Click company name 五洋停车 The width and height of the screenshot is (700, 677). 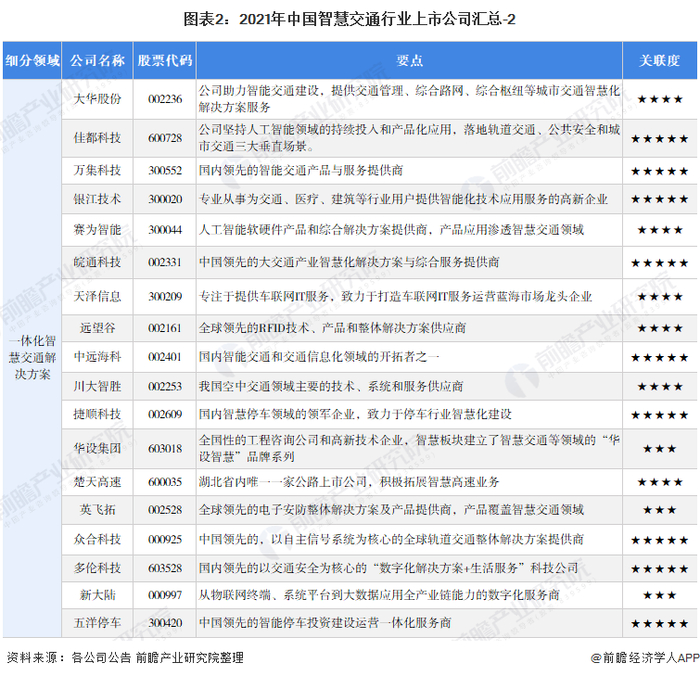pyautogui.click(x=97, y=623)
